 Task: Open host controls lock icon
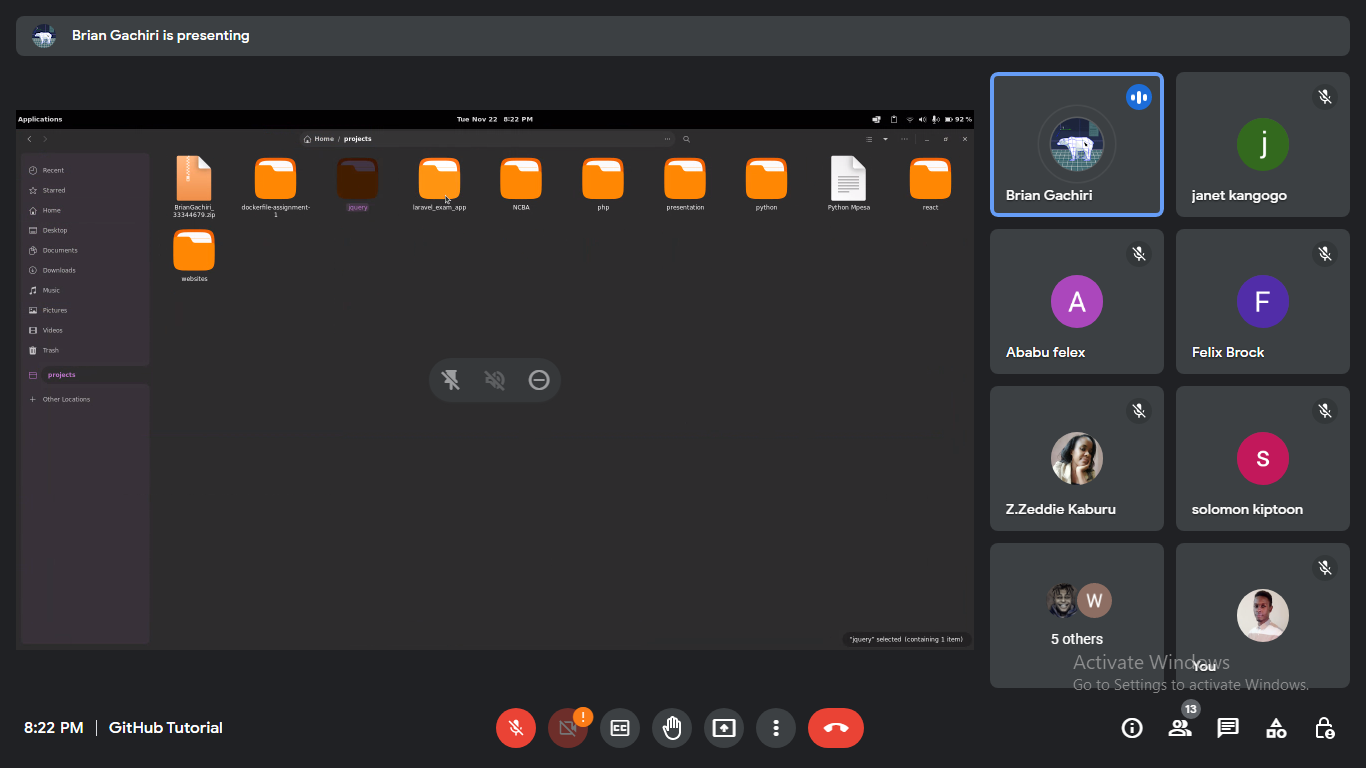pos(1324,728)
